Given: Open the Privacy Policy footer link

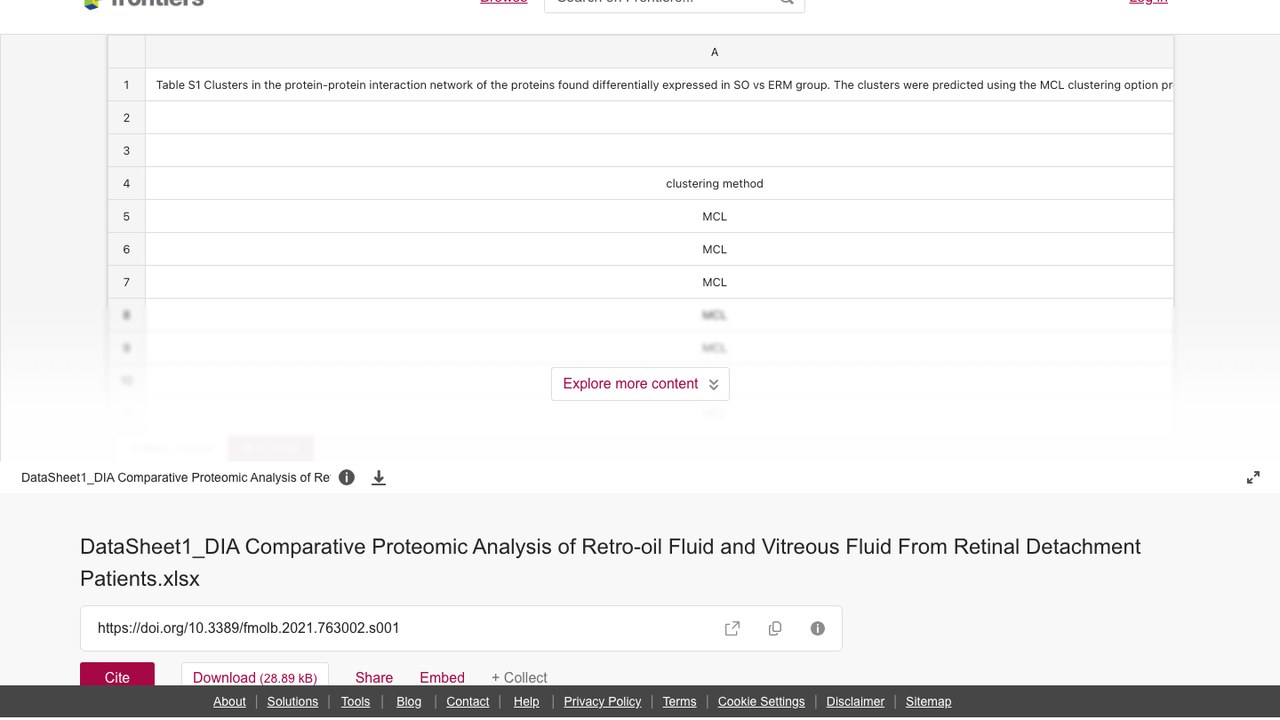Looking at the screenshot, I should point(602,702).
